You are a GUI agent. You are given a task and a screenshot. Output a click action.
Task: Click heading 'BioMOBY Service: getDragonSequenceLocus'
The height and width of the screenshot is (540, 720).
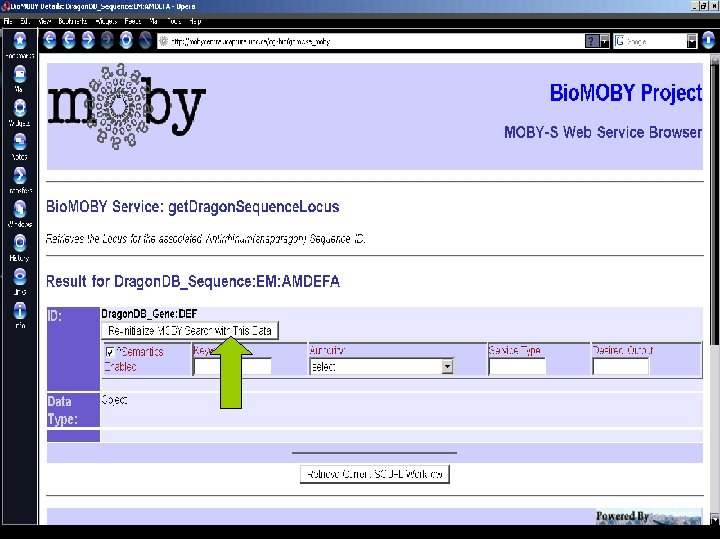(x=192, y=207)
